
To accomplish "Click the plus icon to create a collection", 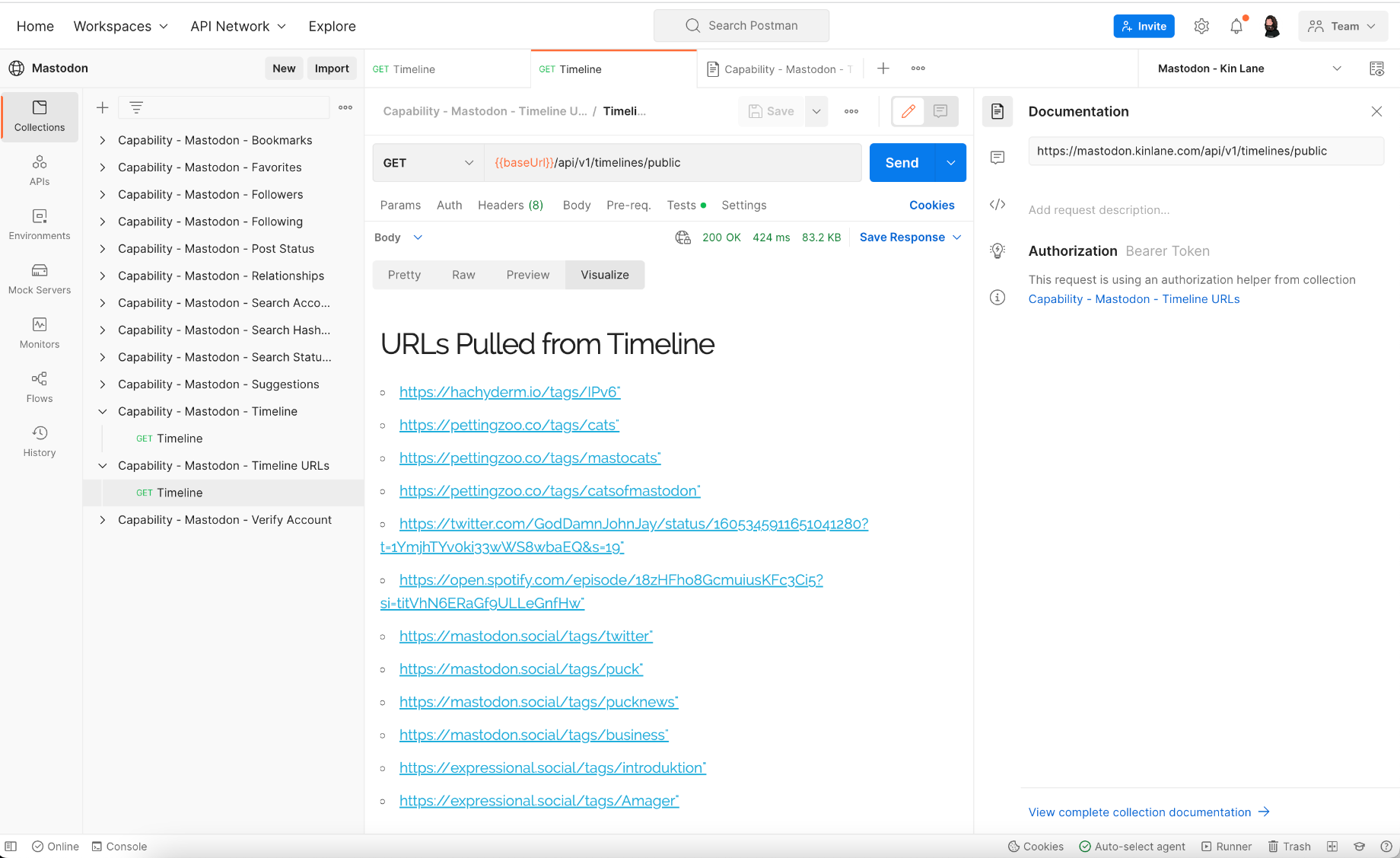I will coord(103,107).
